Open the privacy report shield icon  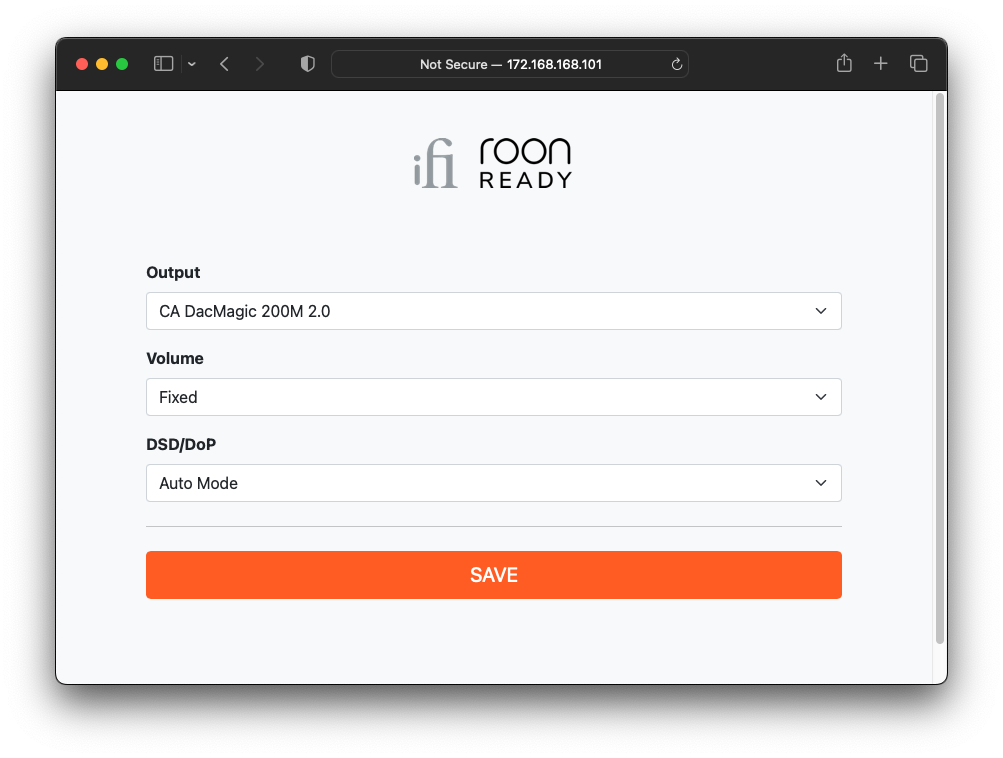coord(308,64)
